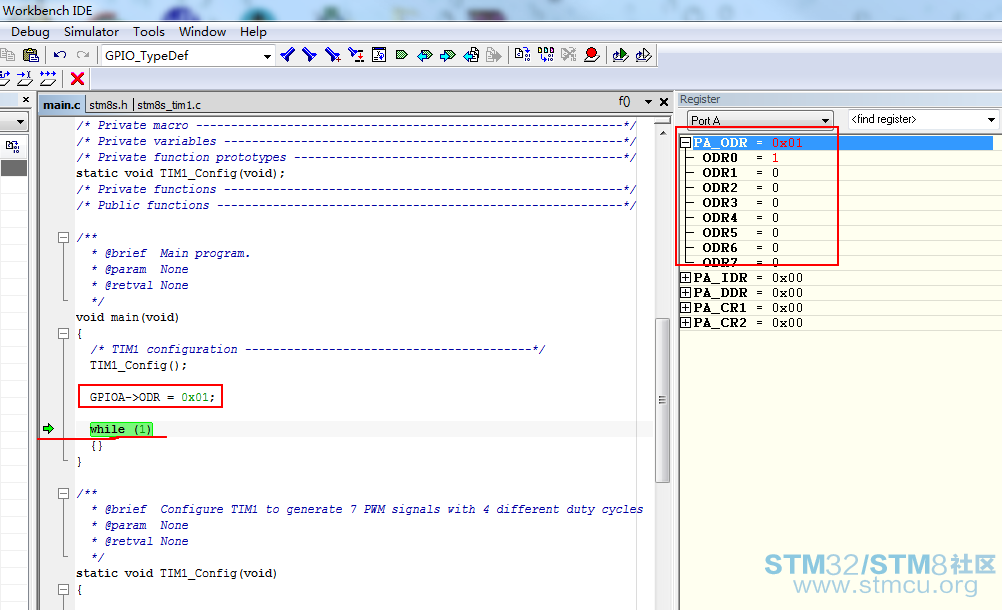Click the Find Previous flashlight icon
The image size is (1002, 610).
(288, 55)
